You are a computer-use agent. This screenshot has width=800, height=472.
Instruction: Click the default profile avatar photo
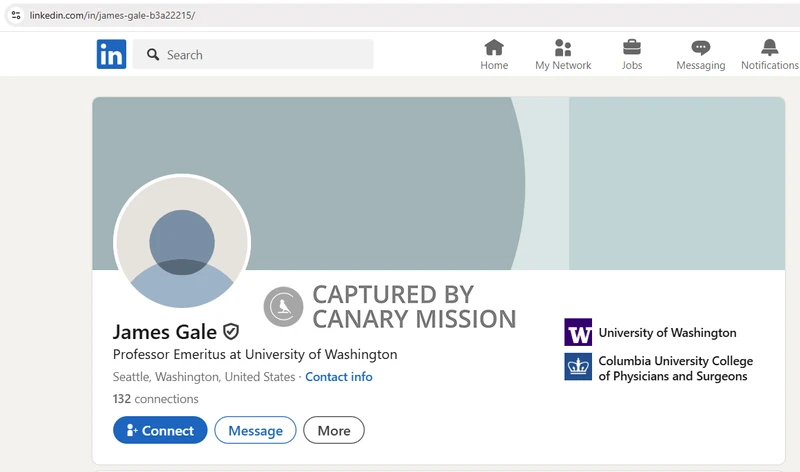pos(182,242)
